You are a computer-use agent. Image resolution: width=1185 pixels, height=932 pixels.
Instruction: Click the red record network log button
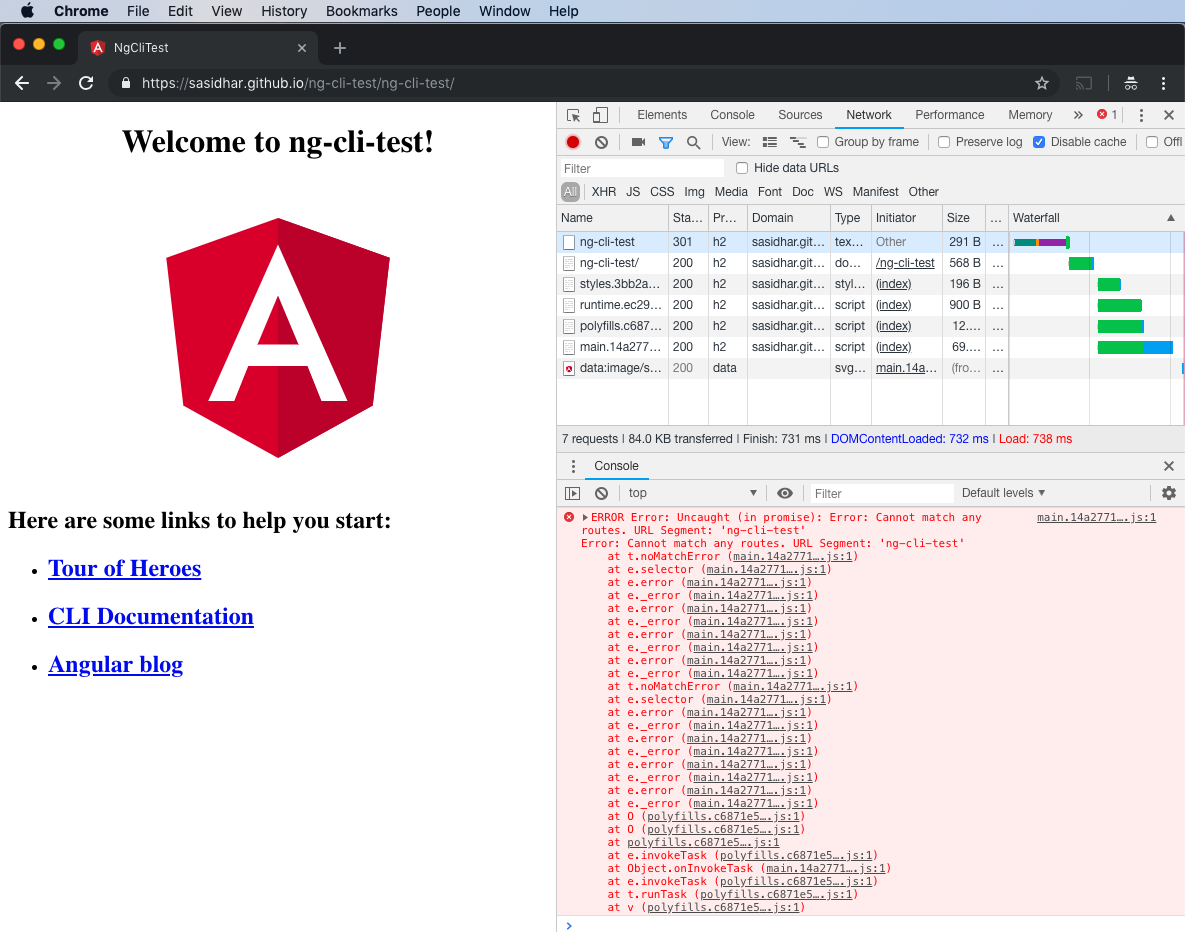pos(573,142)
